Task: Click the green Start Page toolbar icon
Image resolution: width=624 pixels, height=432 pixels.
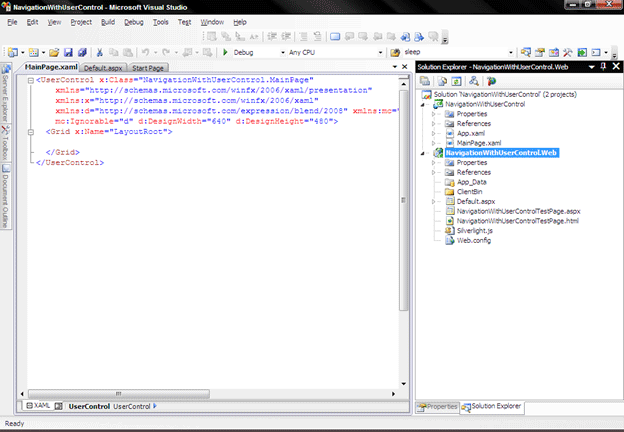Action: point(582,52)
